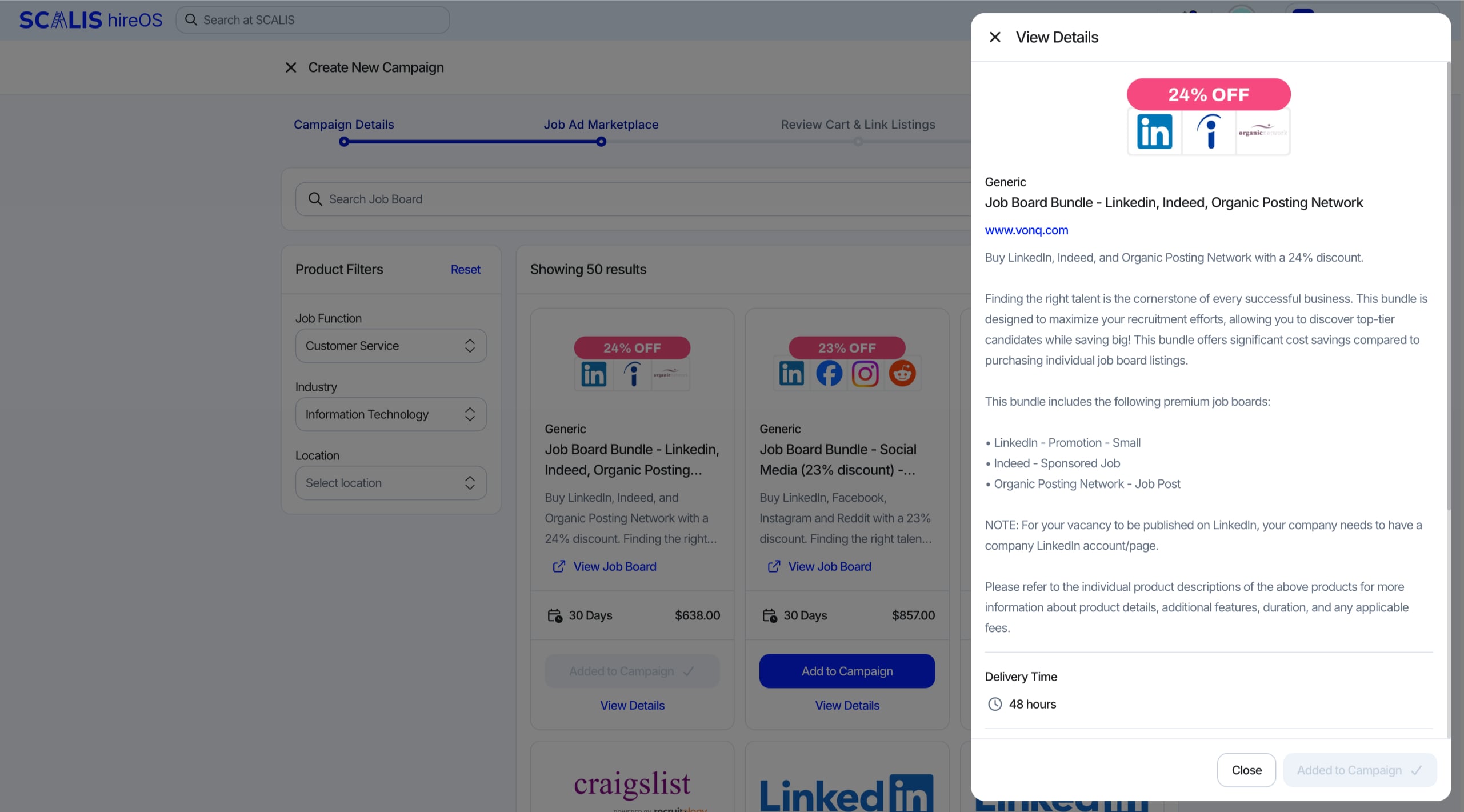1464x812 pixels.
Task: Click the magnifier icon in Search Job Board
Action: click(315, 199)
